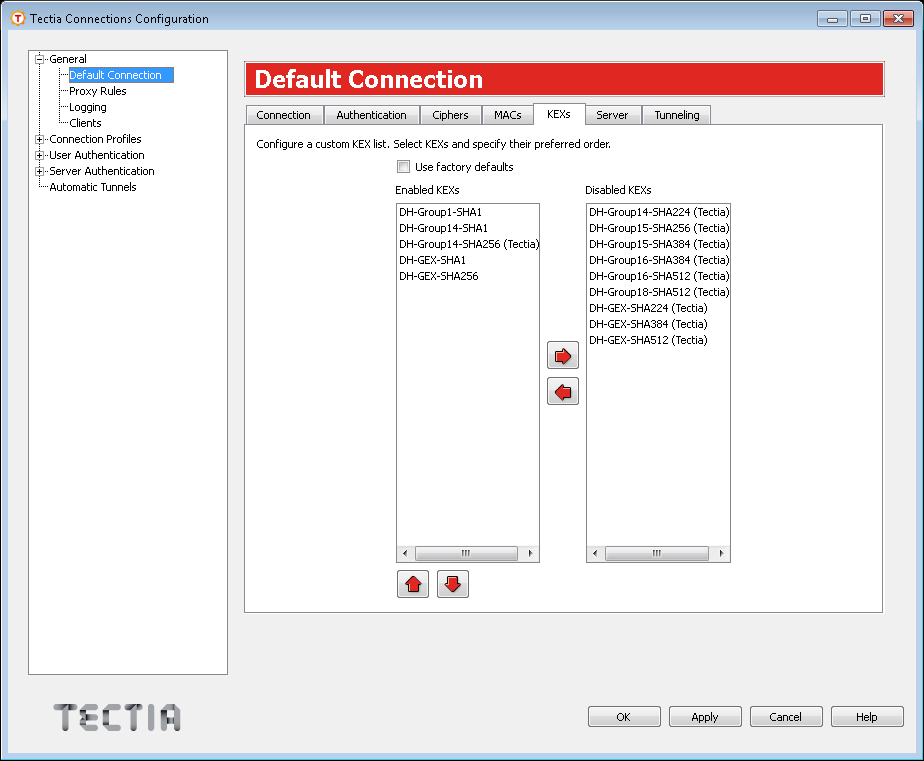Collapse the General tree node
Image resolution: width=924 pixels, height=761 pixels.
coord(40,59)
